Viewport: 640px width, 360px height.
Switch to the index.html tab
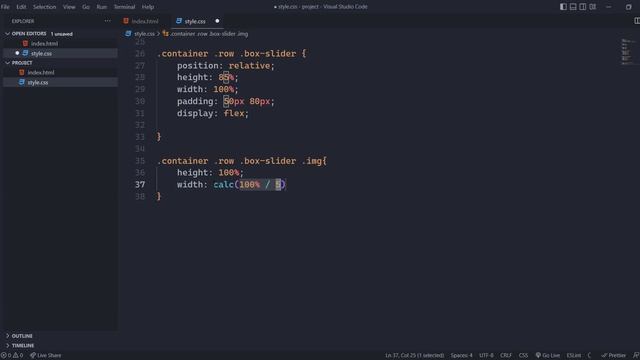[x=145, y=21]
